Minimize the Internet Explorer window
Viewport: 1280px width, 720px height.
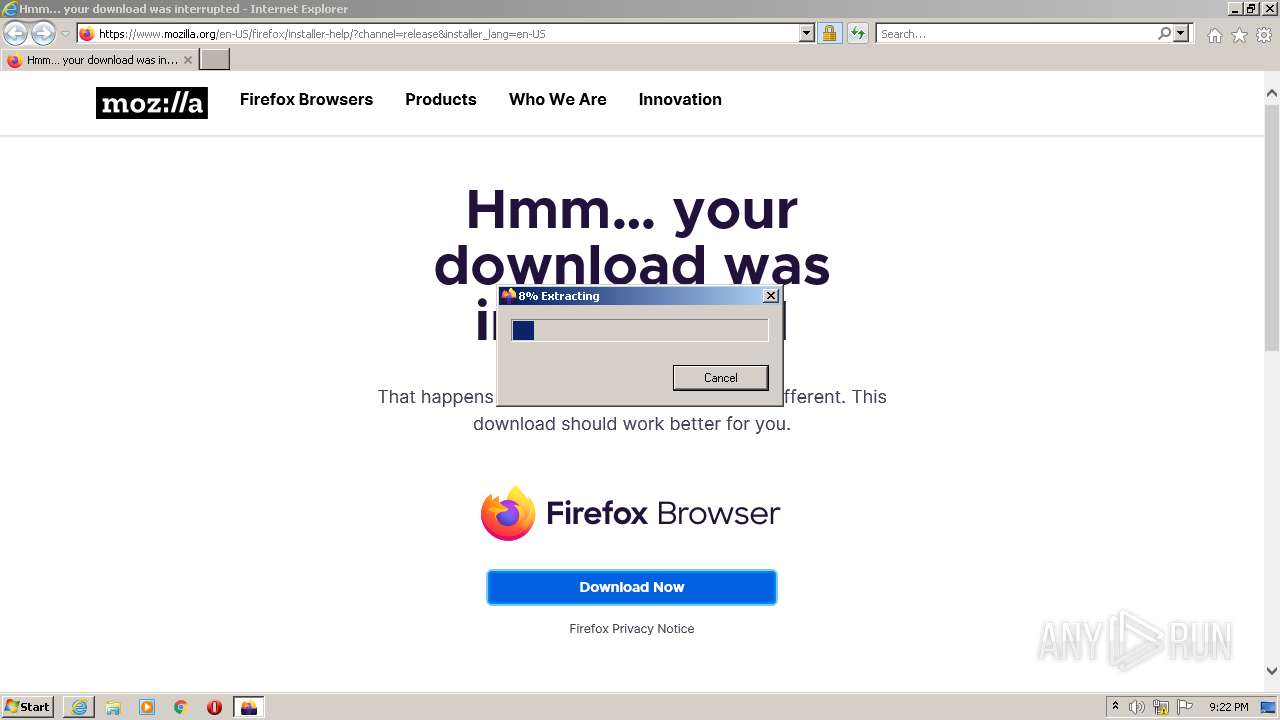[x=1235, y=8]
